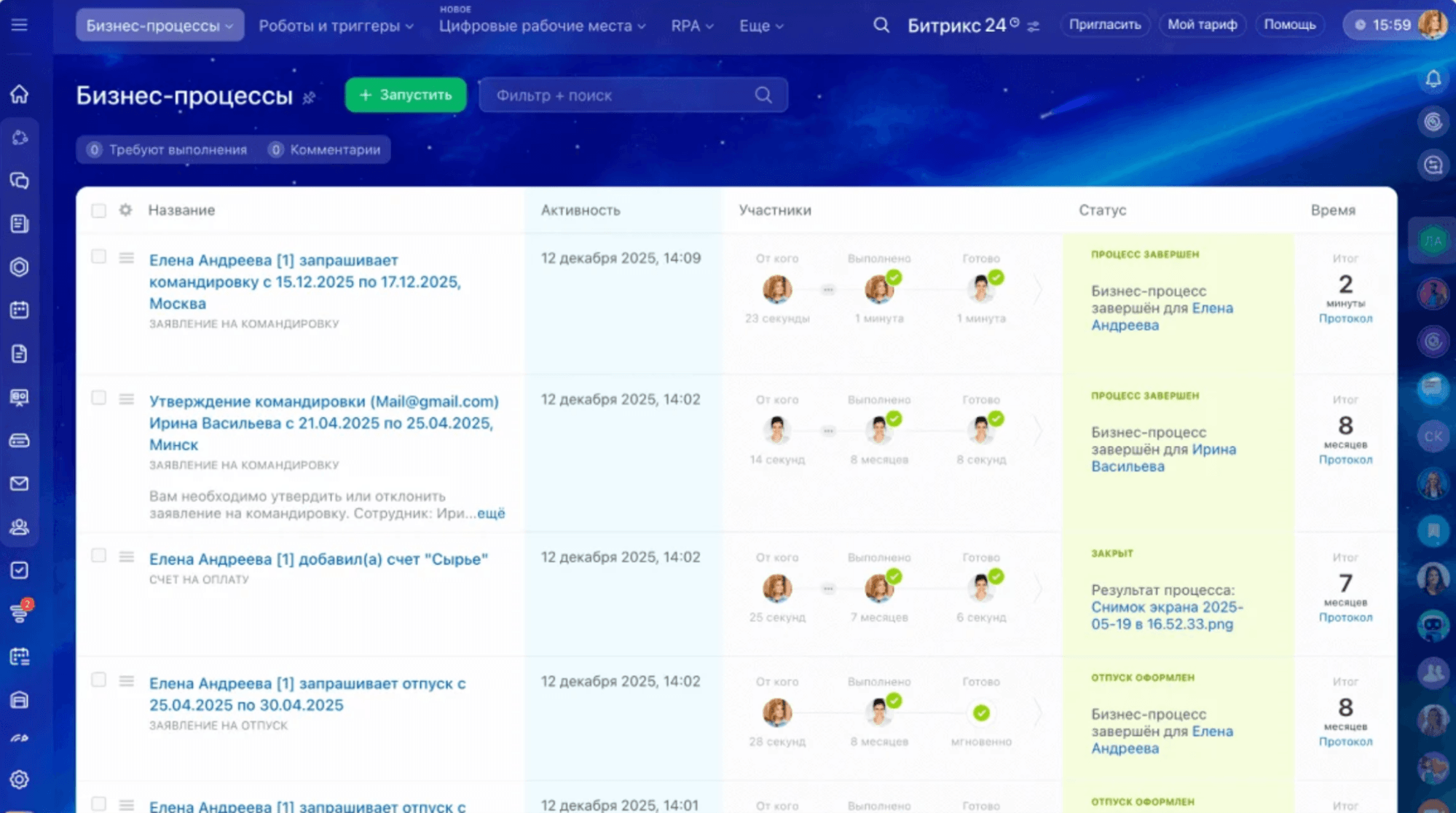Open the счет Сырье process link
Image resolution: width=1456 pixels, height=813 pixels.
pyautogui.click(x=318, y=559)
